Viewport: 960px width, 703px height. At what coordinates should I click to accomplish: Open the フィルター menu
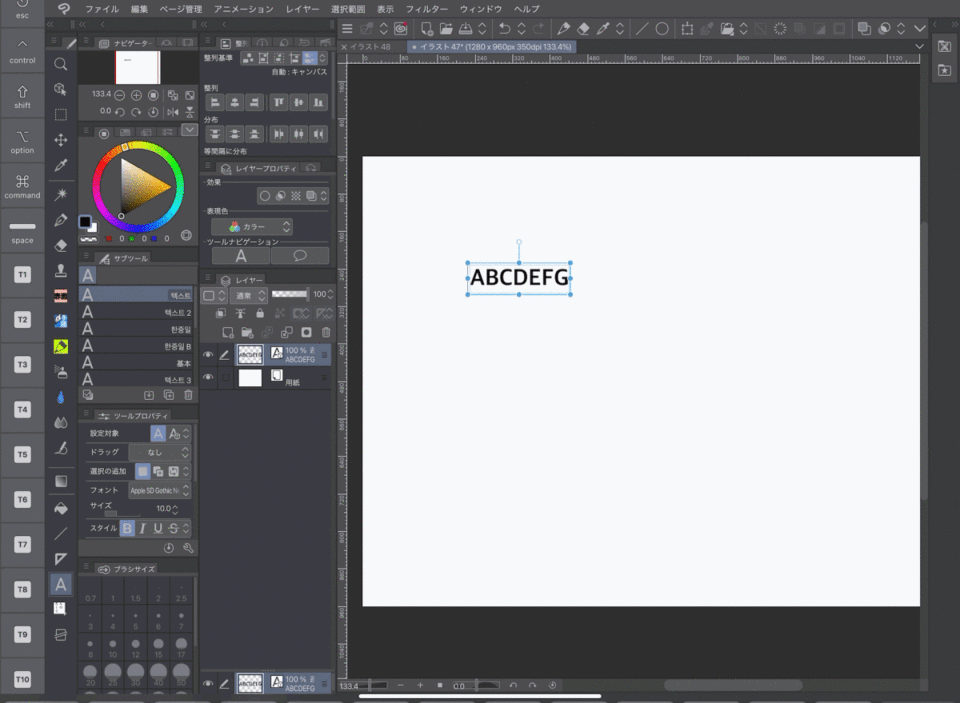(x=427, y=9)
